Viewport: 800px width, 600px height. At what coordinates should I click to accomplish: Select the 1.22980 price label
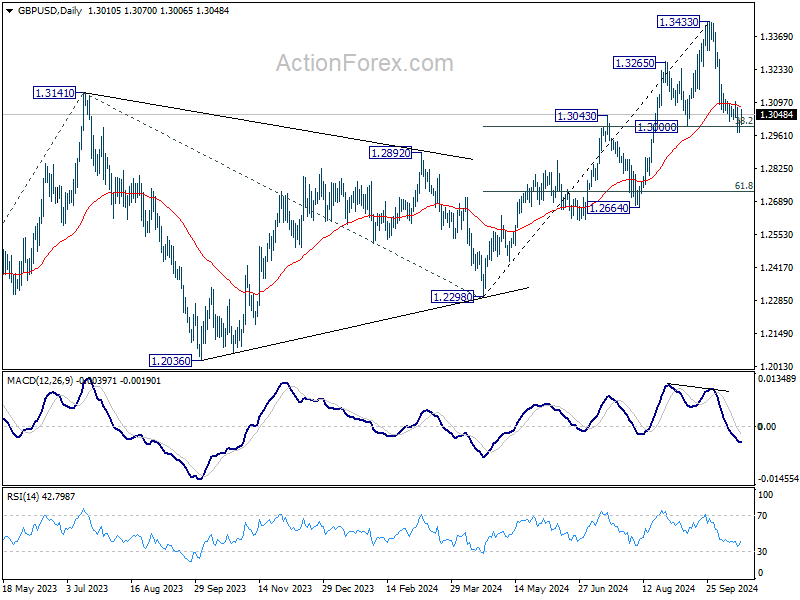pyautogui.click(x=453, y=296)
